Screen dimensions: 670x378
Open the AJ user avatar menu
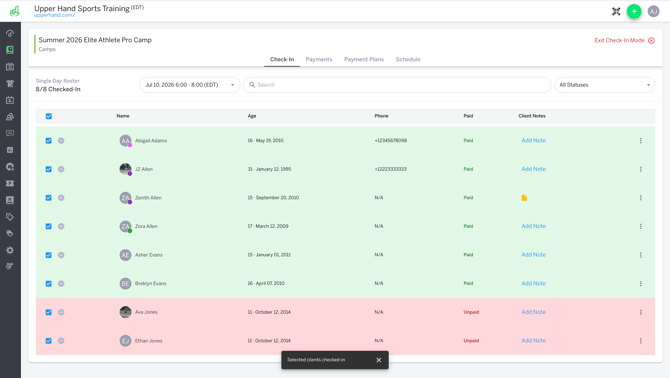653,12
